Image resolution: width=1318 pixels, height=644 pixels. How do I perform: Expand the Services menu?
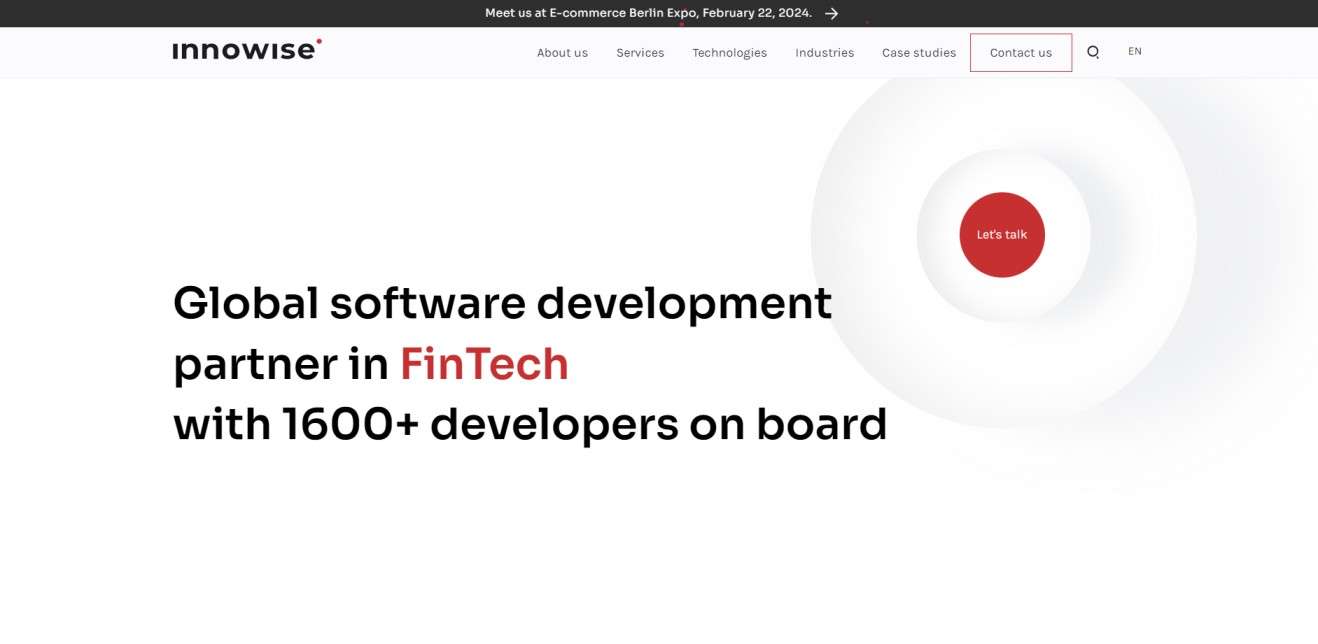click(640, 53)
